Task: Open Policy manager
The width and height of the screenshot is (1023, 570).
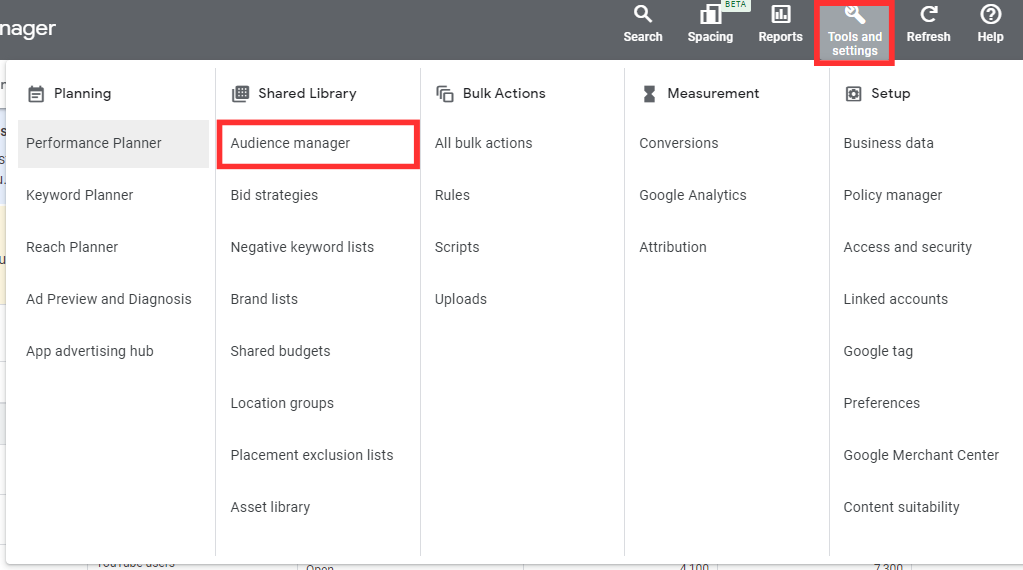Action: pyautogui.click(x=893, y=195)
